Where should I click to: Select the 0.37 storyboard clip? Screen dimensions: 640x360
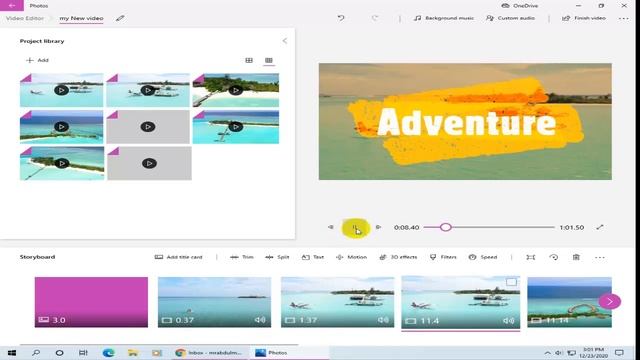click(214, 302)
